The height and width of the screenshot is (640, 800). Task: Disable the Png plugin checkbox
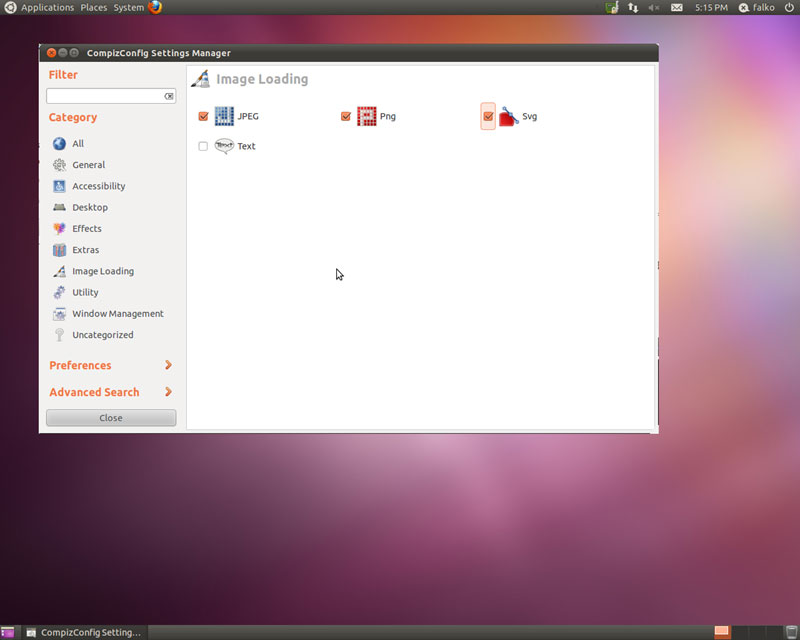[x=345, y=116]
